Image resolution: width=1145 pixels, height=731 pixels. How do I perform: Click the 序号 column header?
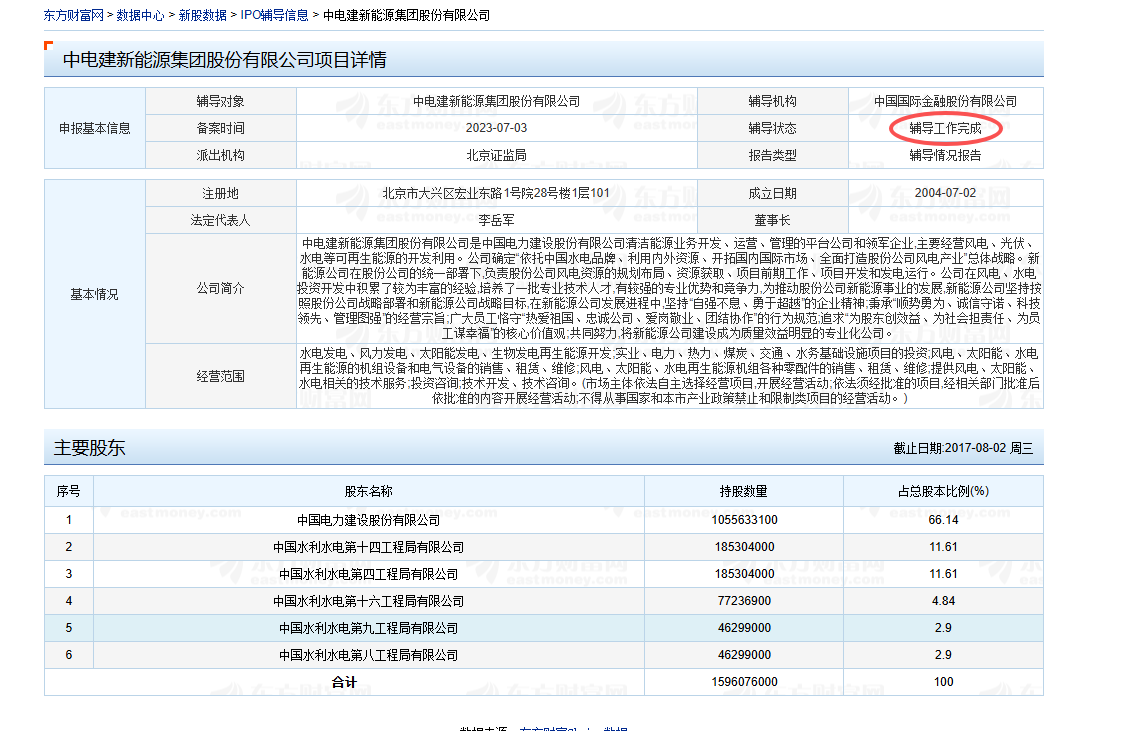69,491
